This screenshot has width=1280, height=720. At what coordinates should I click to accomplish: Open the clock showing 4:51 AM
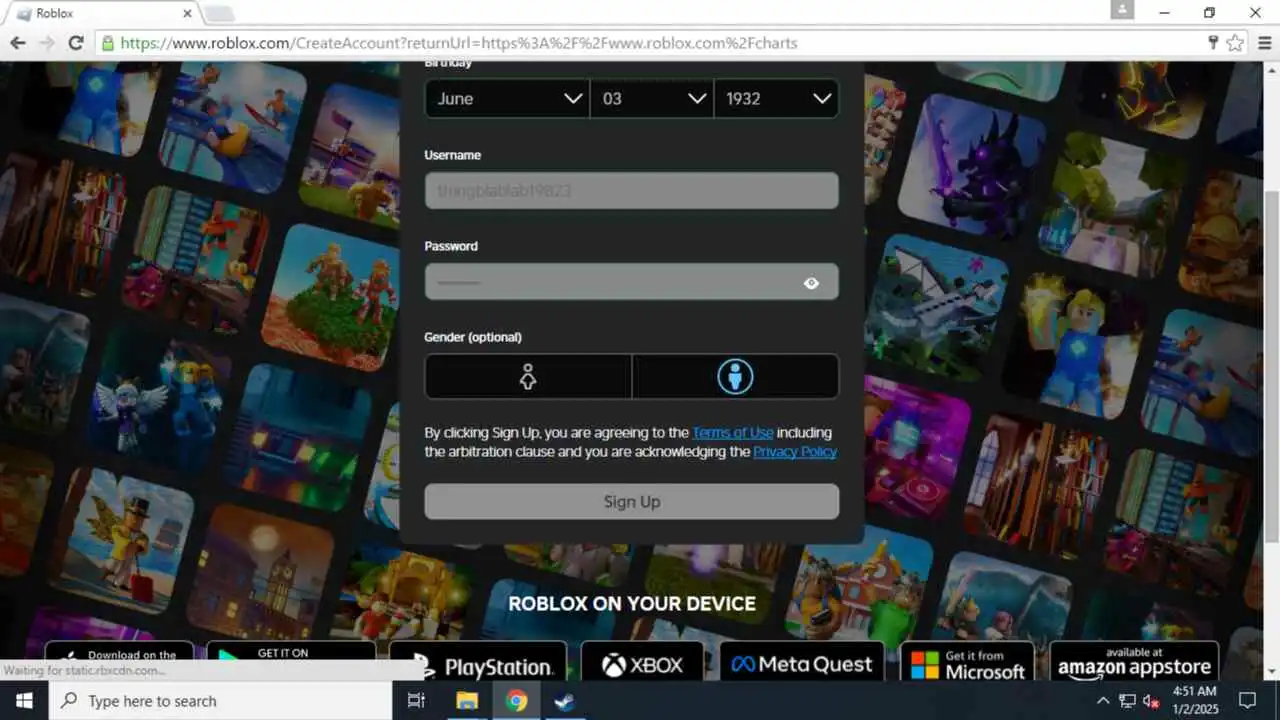coord(1193,701)
